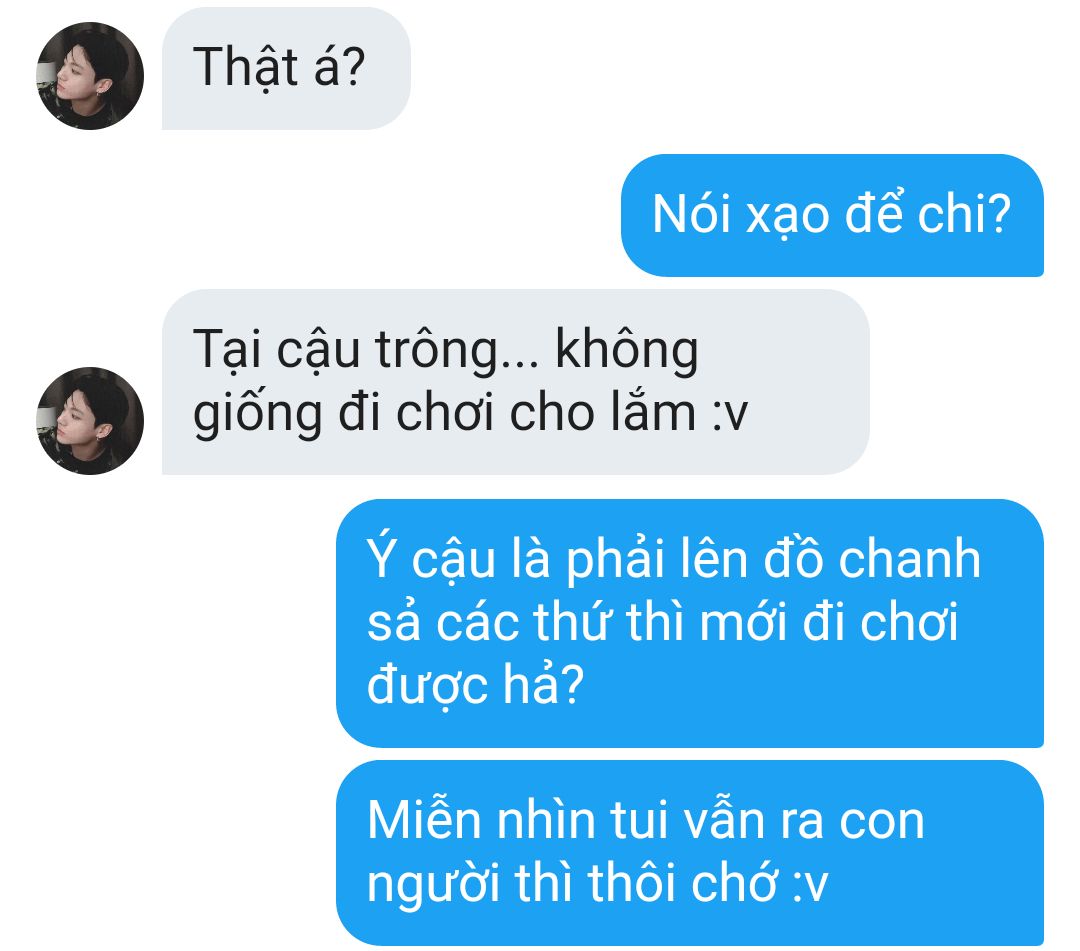Screen dimensions: 1080x951
Task: Click the word "trông..." in the gray bubble
Action: [457, 351]
